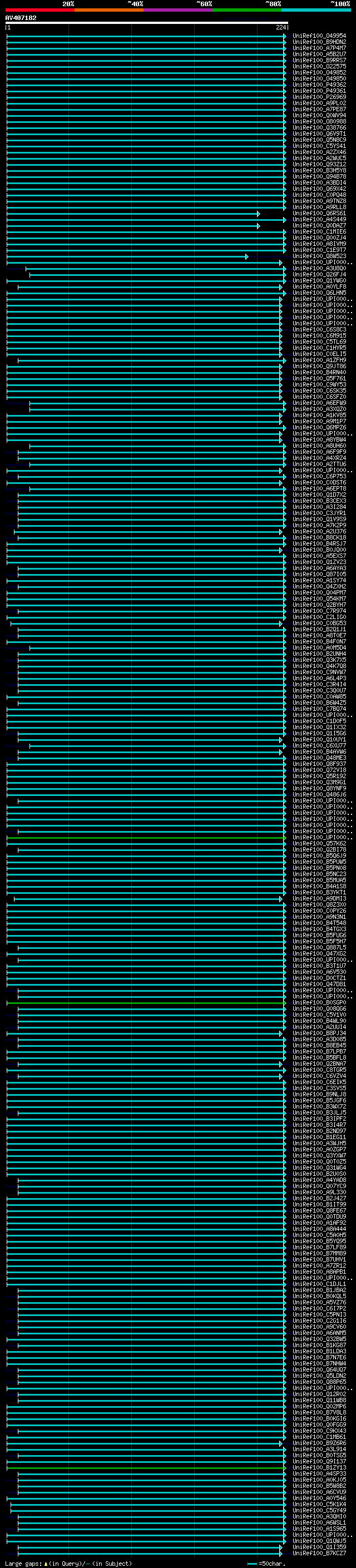Open the UniRef100_A3WJH5 label

(x=319, y=1143)
